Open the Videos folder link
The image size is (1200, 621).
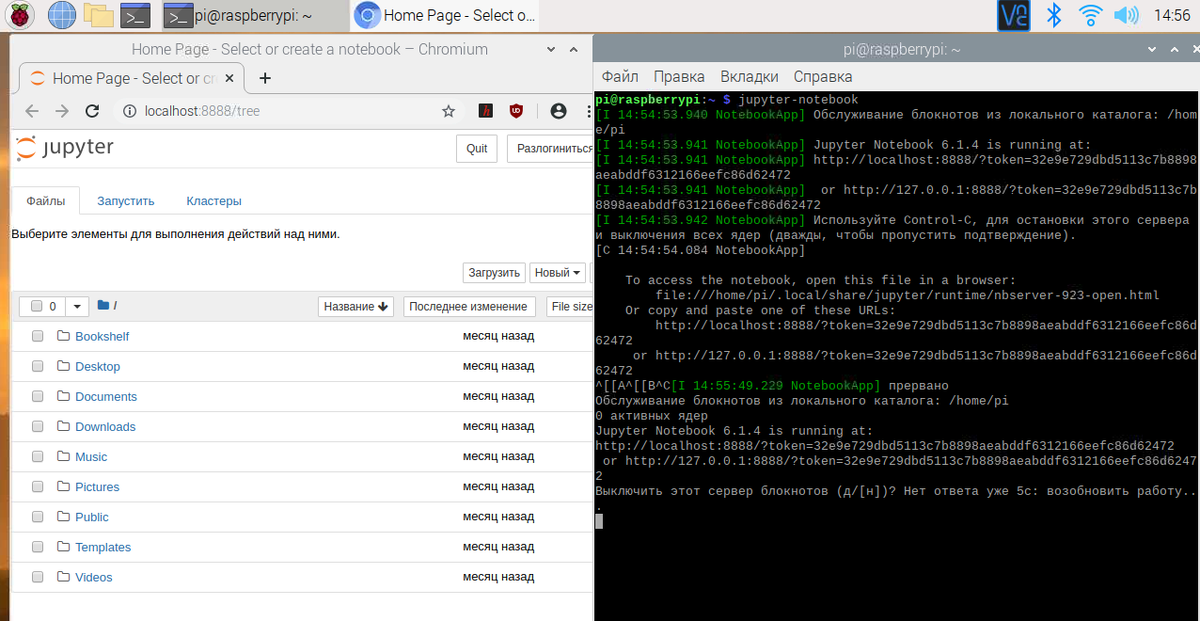coord(94,577)
